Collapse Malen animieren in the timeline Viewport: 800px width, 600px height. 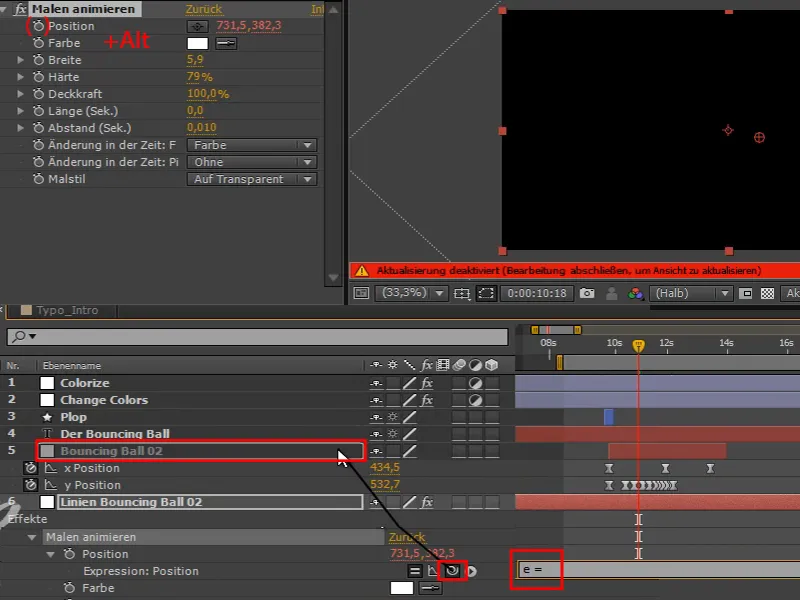click(32, 537)
